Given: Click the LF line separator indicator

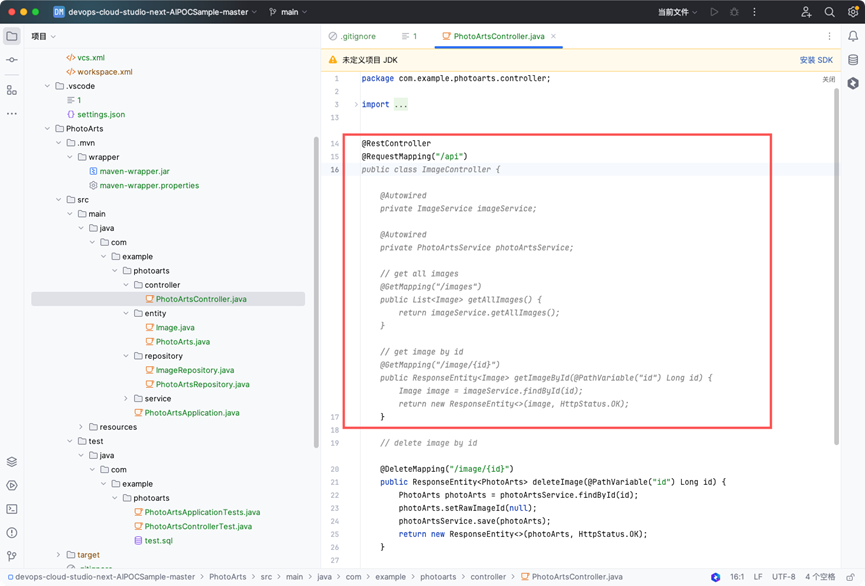Looking at the screenshot, I should click(x=758, y=577).
